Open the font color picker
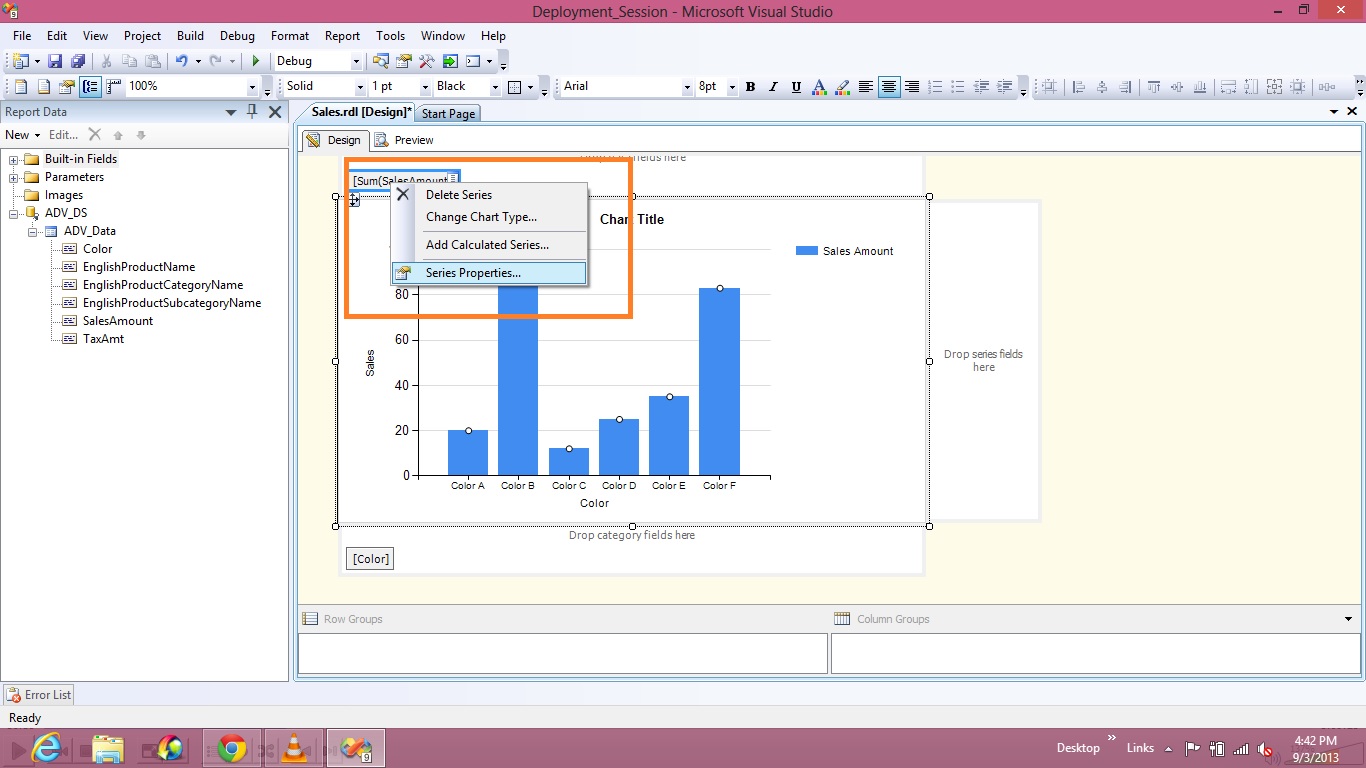The image size is (1366, 768). tap(819, 87)
